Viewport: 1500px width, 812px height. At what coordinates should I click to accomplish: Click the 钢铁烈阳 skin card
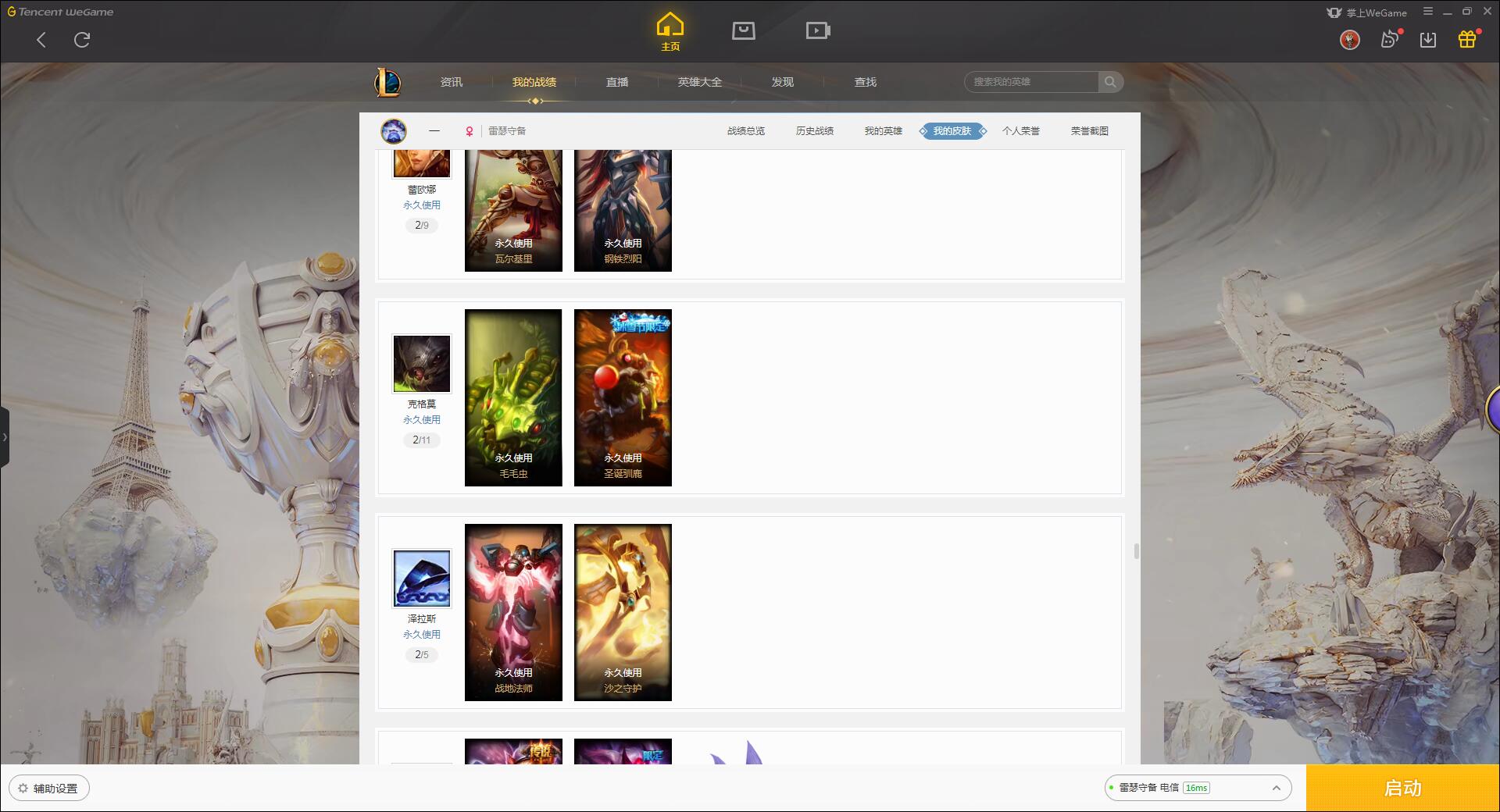point(623,211)
